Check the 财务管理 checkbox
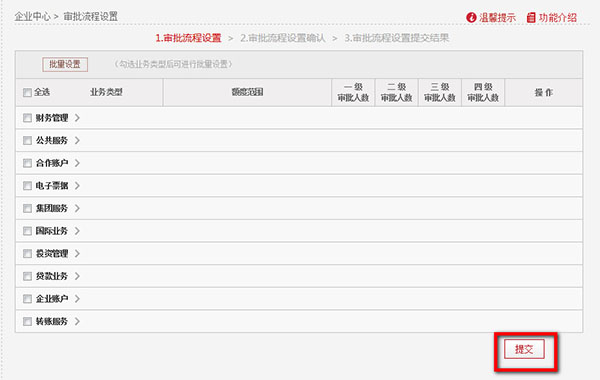The width and height of the screenshot is (600, 380). coord(27,118)
